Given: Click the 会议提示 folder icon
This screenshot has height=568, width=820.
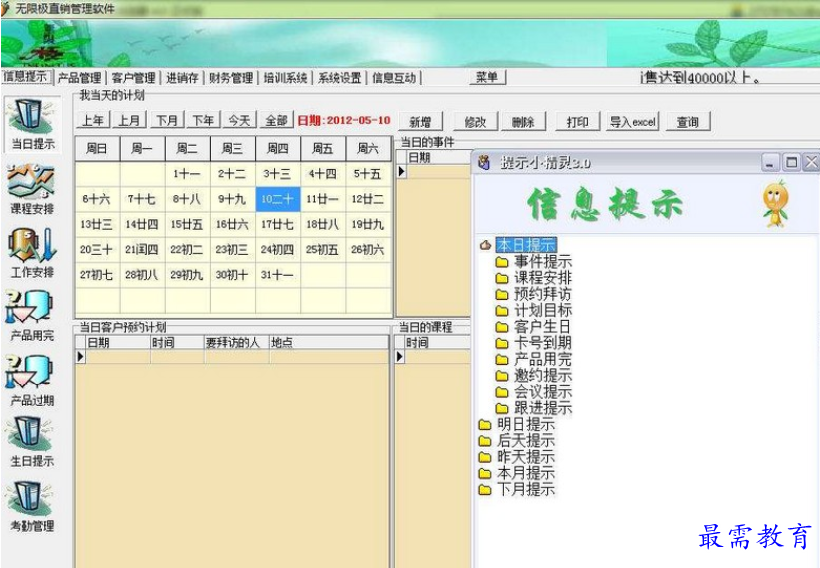Looking at the screenshot, I should coord(502,392).
